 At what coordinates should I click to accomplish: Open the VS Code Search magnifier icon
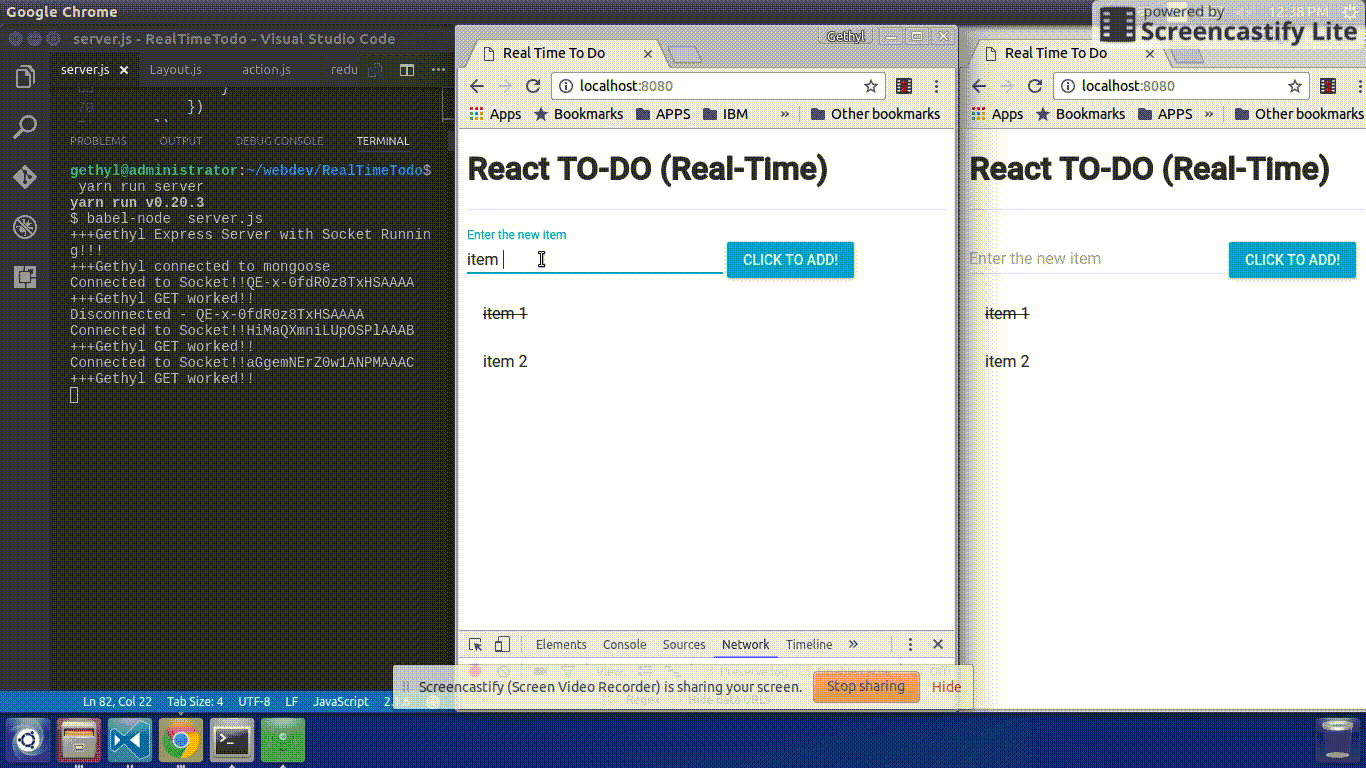point(25,127)
